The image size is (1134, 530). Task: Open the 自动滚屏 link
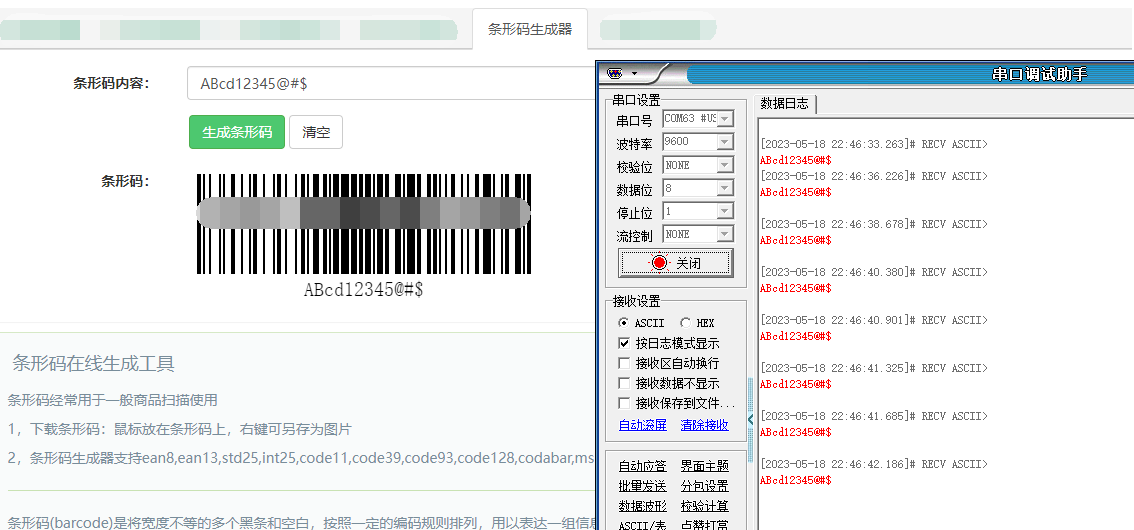(643, 425)
